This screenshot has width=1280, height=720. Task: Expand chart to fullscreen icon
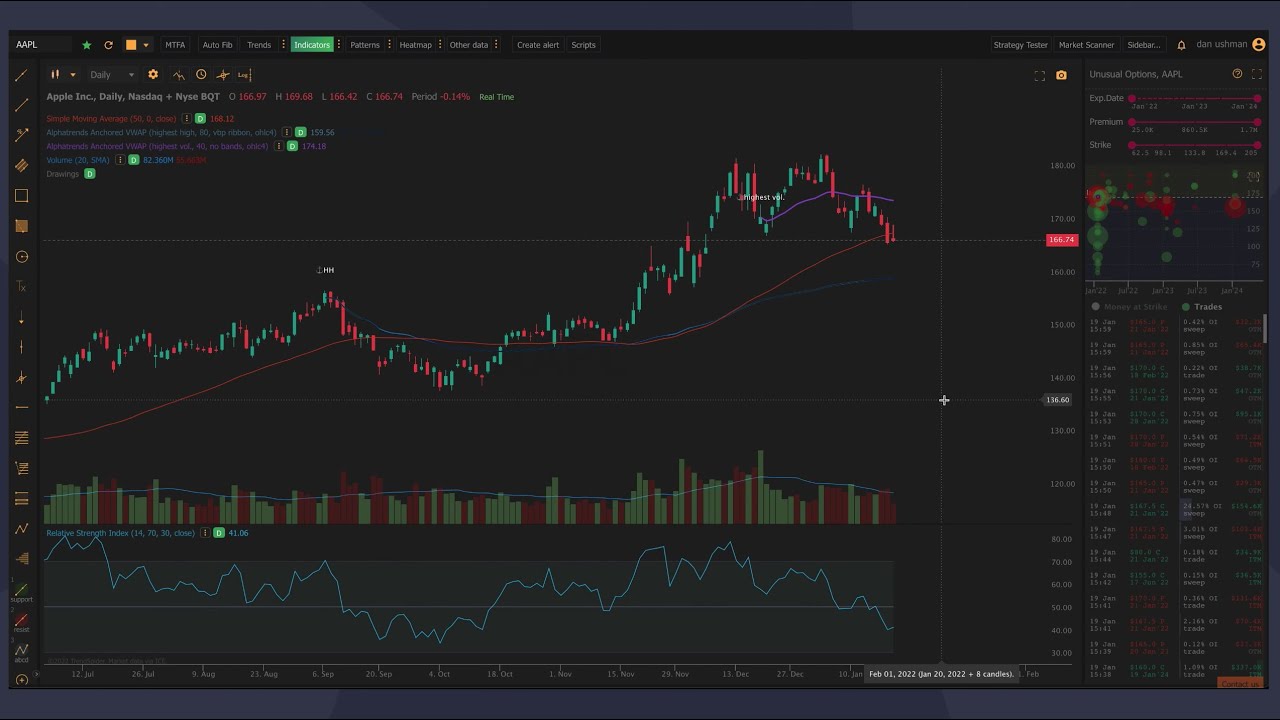click(1039, 75)
